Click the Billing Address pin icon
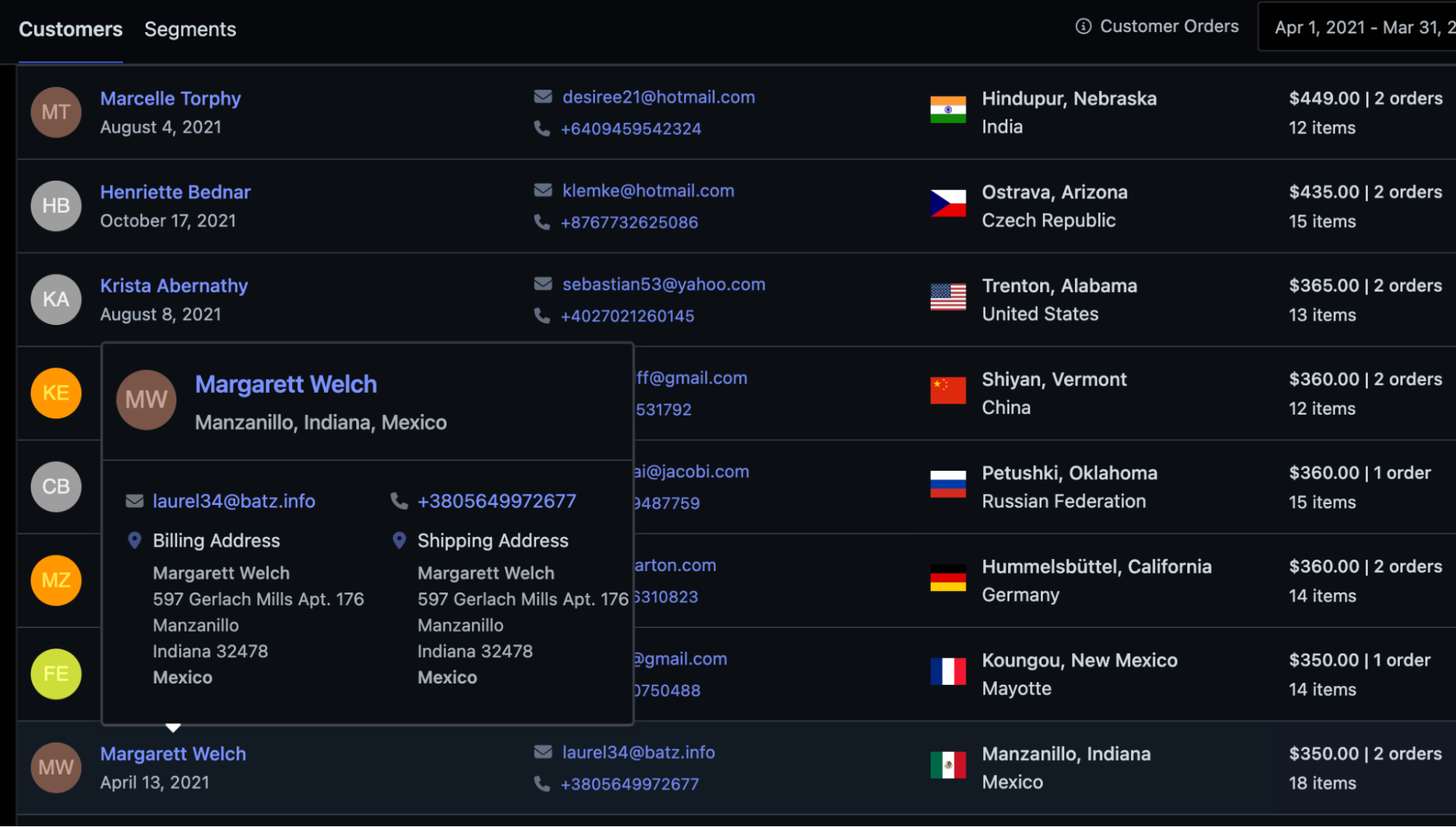 pos(134,541)
